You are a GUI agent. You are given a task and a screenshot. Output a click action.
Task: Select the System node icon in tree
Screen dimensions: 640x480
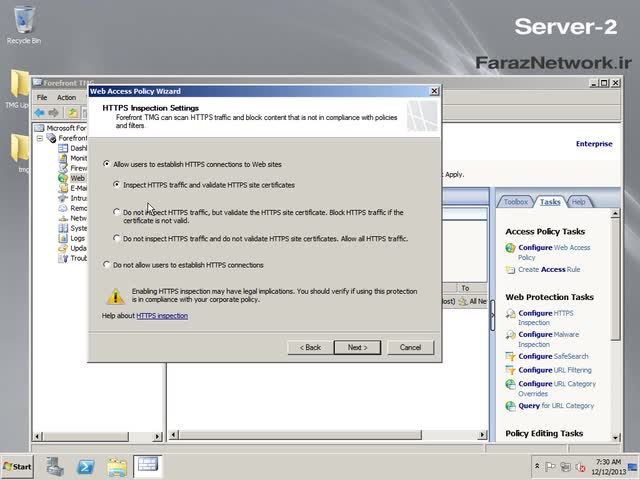pos(63,228)
